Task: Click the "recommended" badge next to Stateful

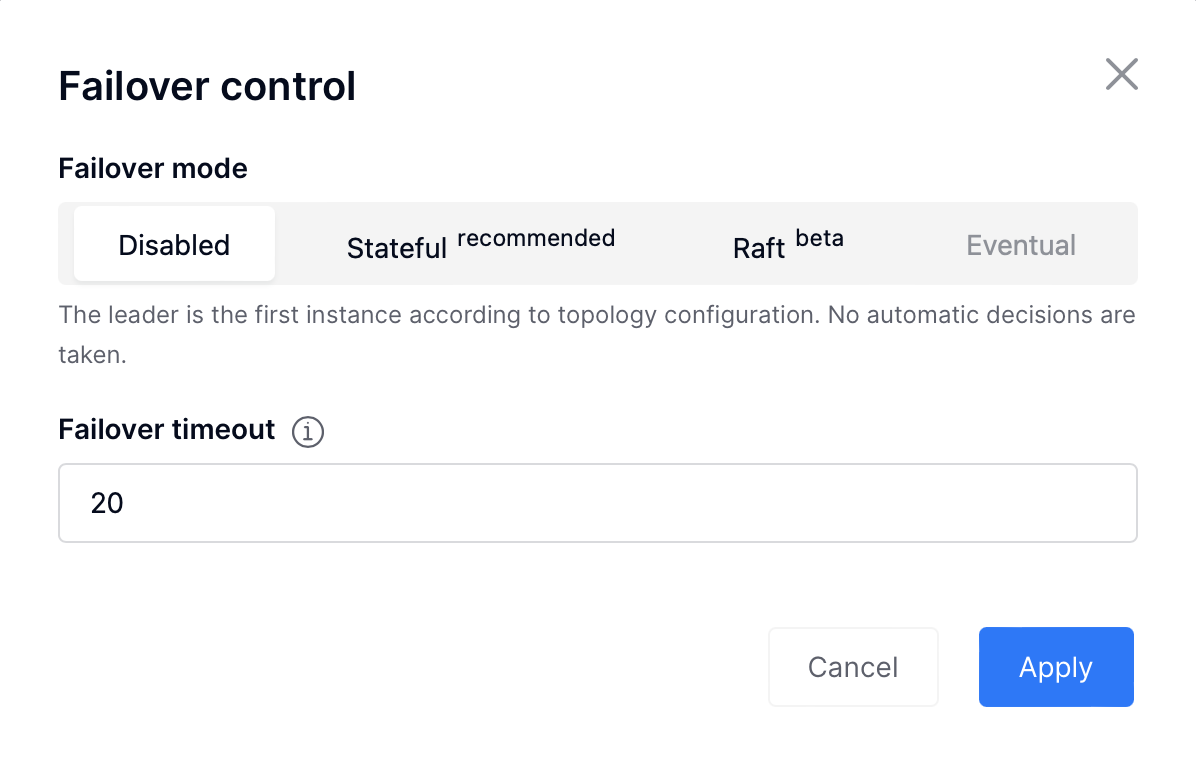Action: coord(535,238)
